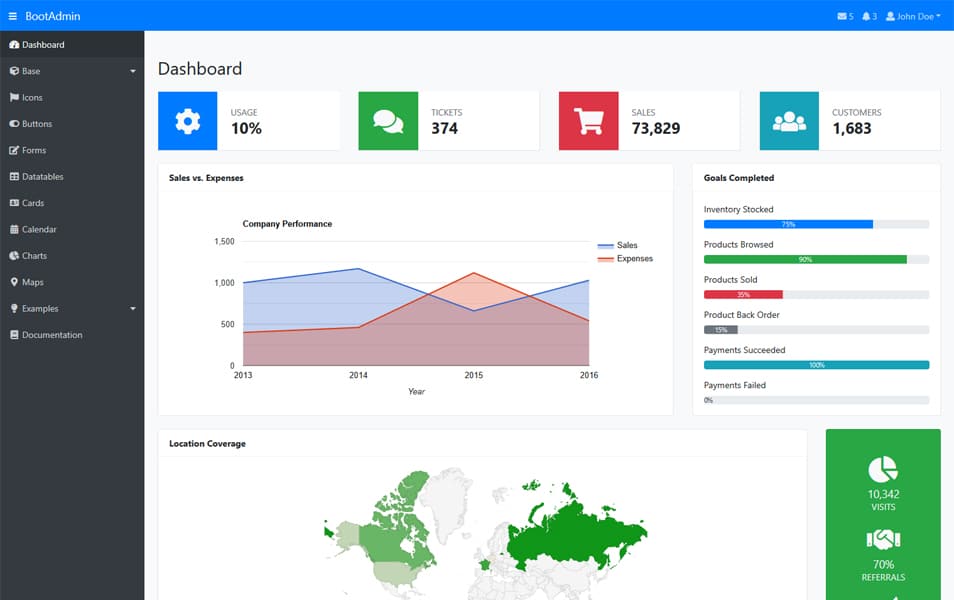Open the mail envelope messages icon
954x600 pixels.
(842, 16)
